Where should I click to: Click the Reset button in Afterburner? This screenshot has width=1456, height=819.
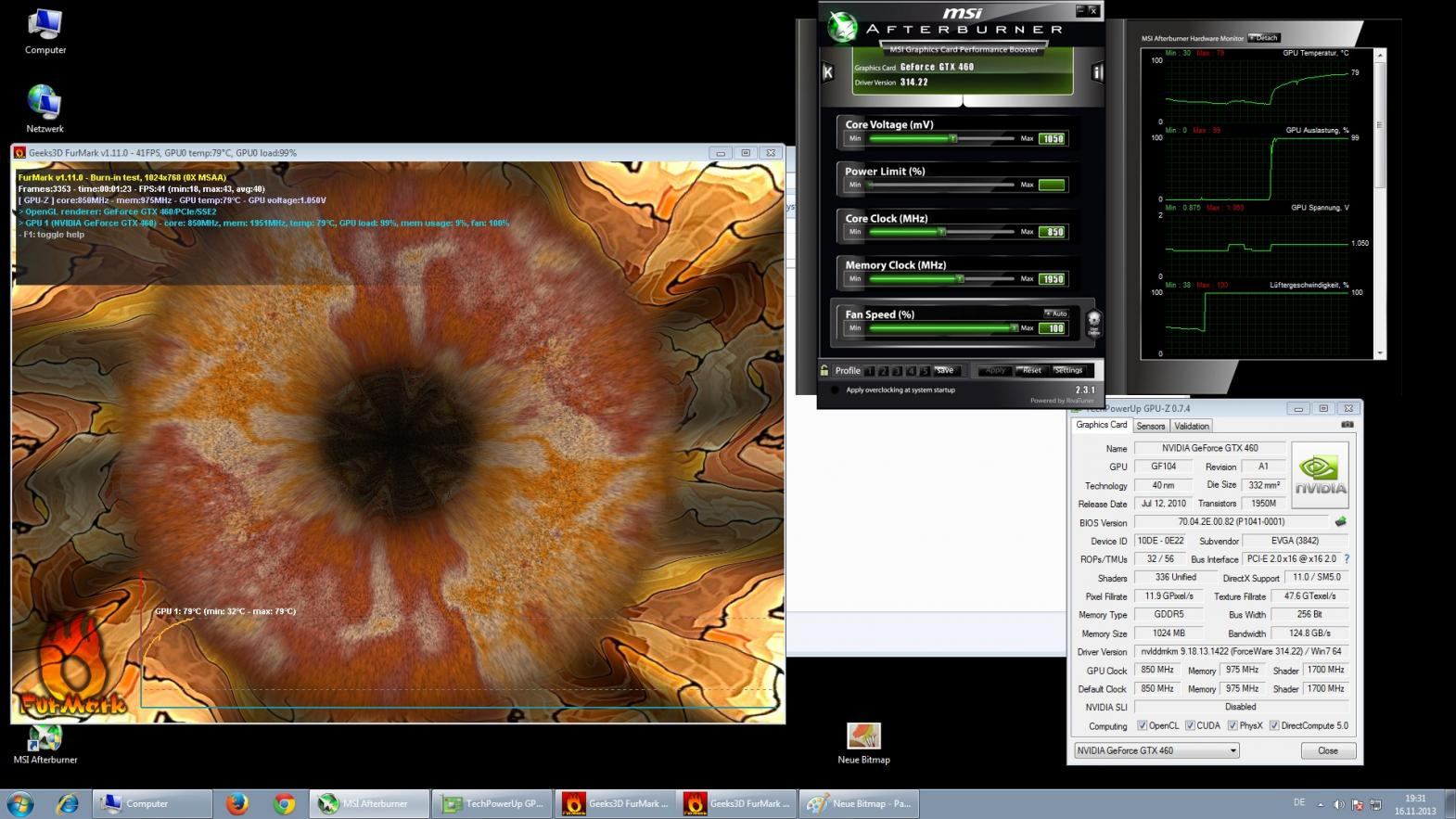pos(1031,370)
